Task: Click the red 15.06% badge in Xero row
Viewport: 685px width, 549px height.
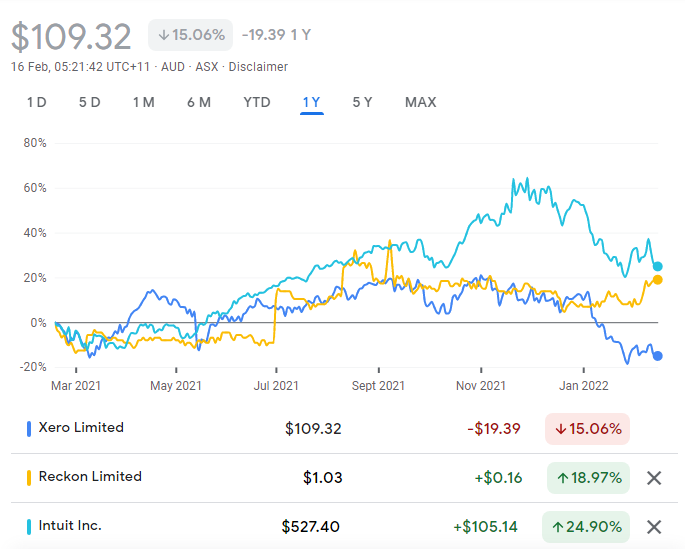Action: coord(588,429)
